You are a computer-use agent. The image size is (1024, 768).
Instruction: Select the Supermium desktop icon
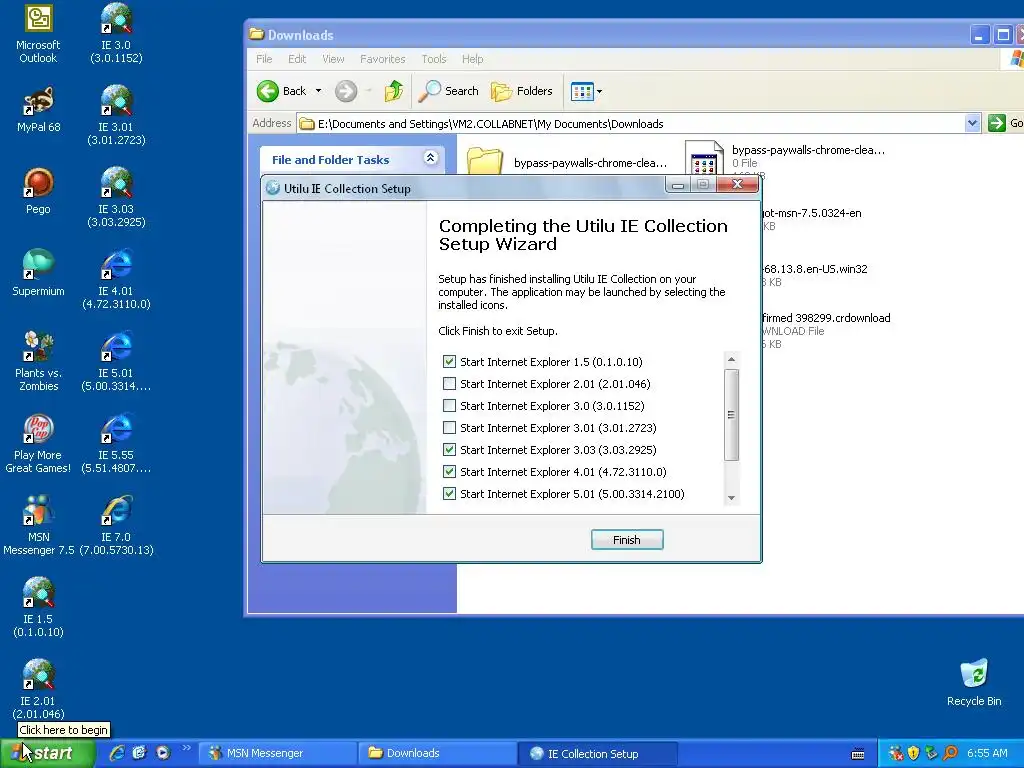coord(38,273)
